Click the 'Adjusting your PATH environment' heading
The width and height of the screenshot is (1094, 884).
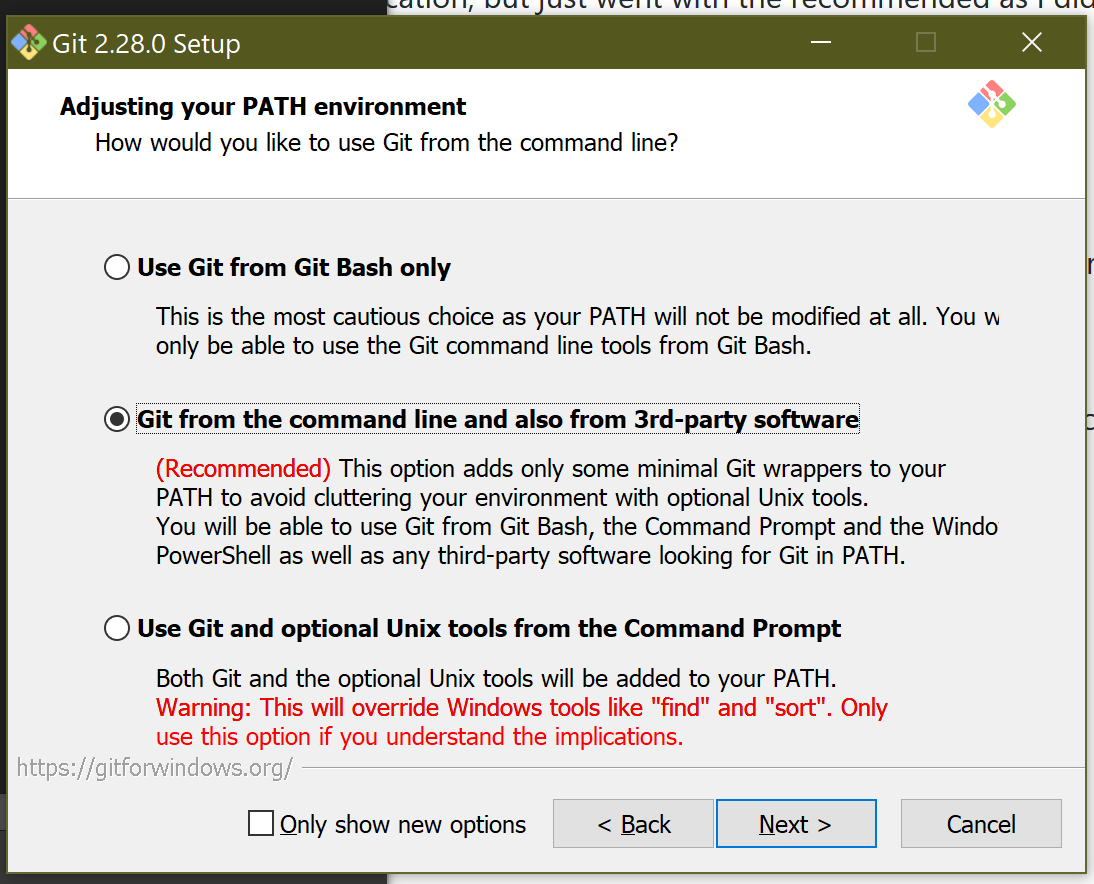263,107
